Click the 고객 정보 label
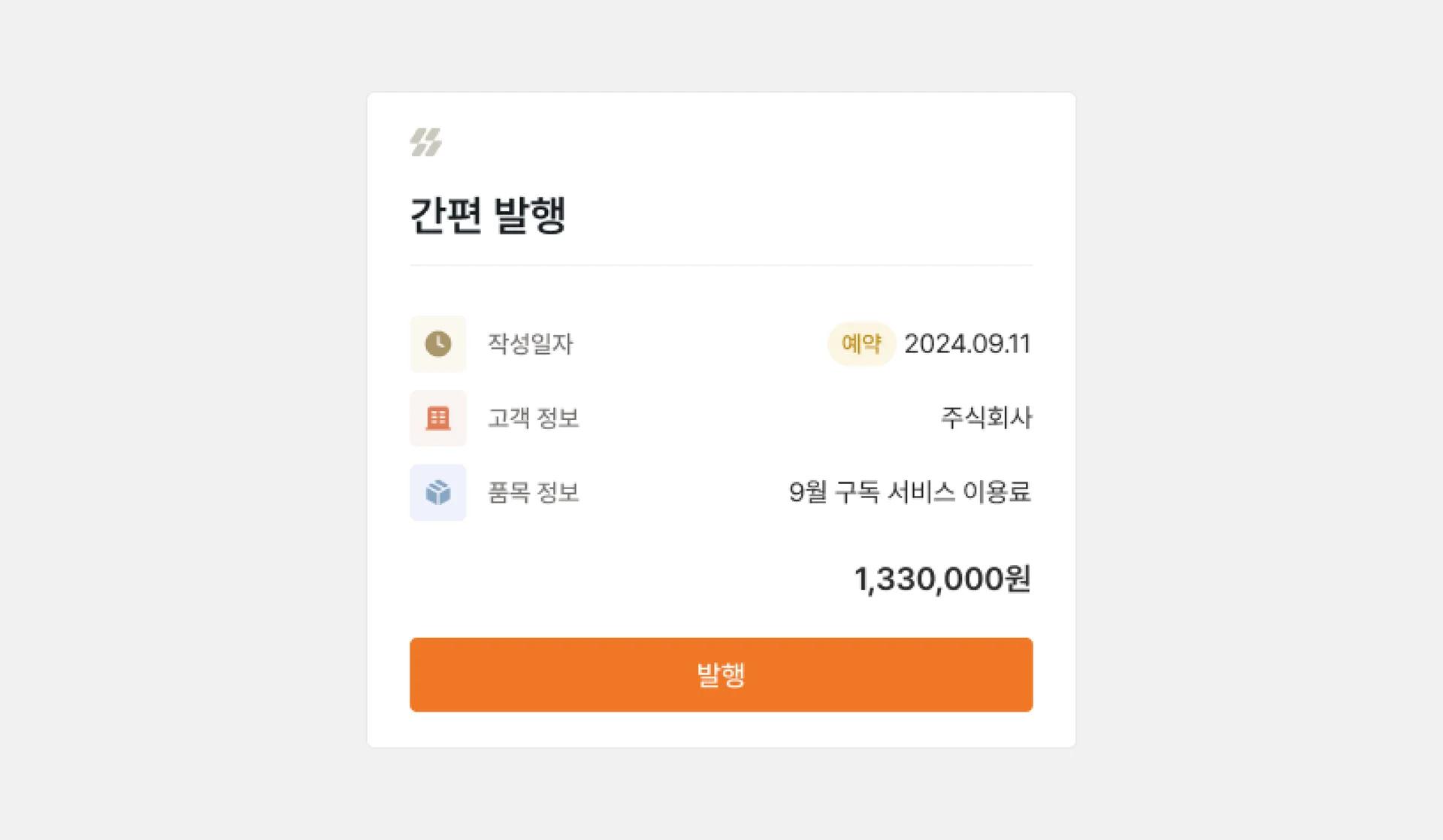Screen dimensions: 1443x840 [534, 418]
